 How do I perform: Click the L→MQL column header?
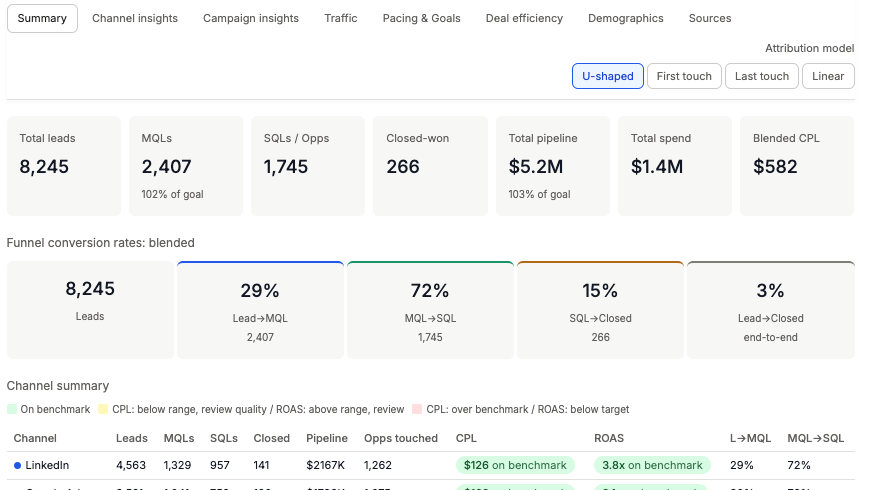[751, 438]
